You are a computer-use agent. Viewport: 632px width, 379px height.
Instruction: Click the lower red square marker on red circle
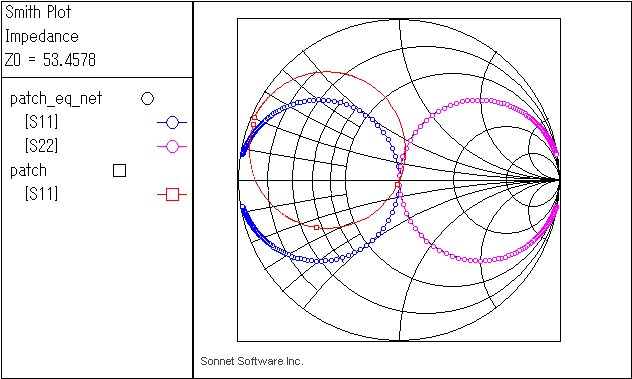[316, 228]
